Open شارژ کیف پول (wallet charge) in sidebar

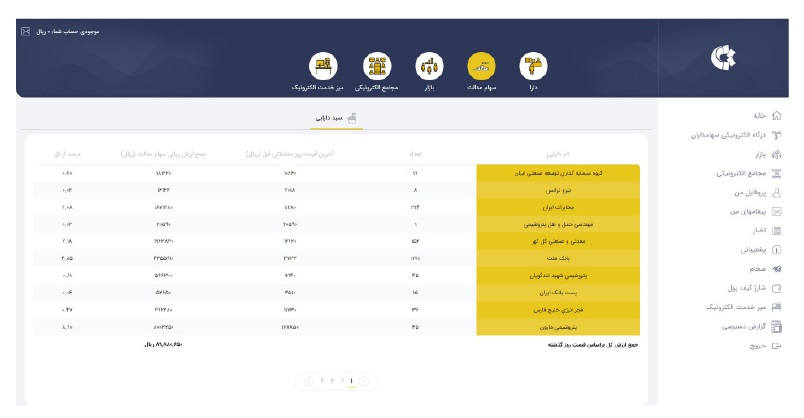[x=754, y=288]
